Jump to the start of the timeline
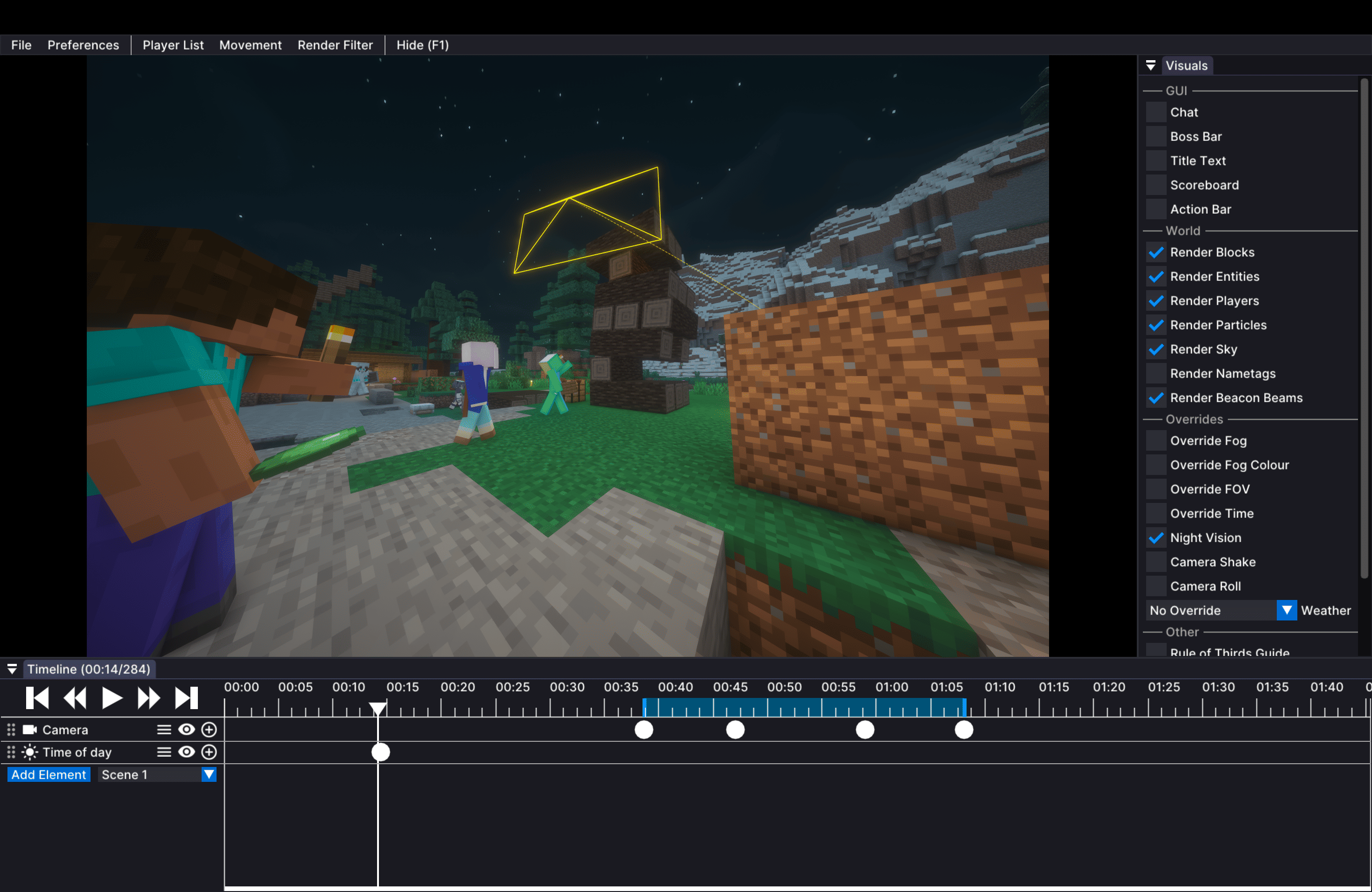The height and width of the screenshot is (892, 1372). coord(37,698)
